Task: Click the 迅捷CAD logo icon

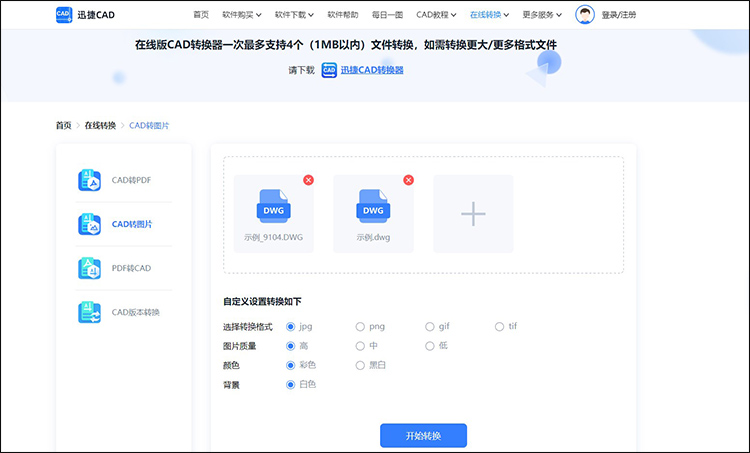Action: tap(64, 14)
